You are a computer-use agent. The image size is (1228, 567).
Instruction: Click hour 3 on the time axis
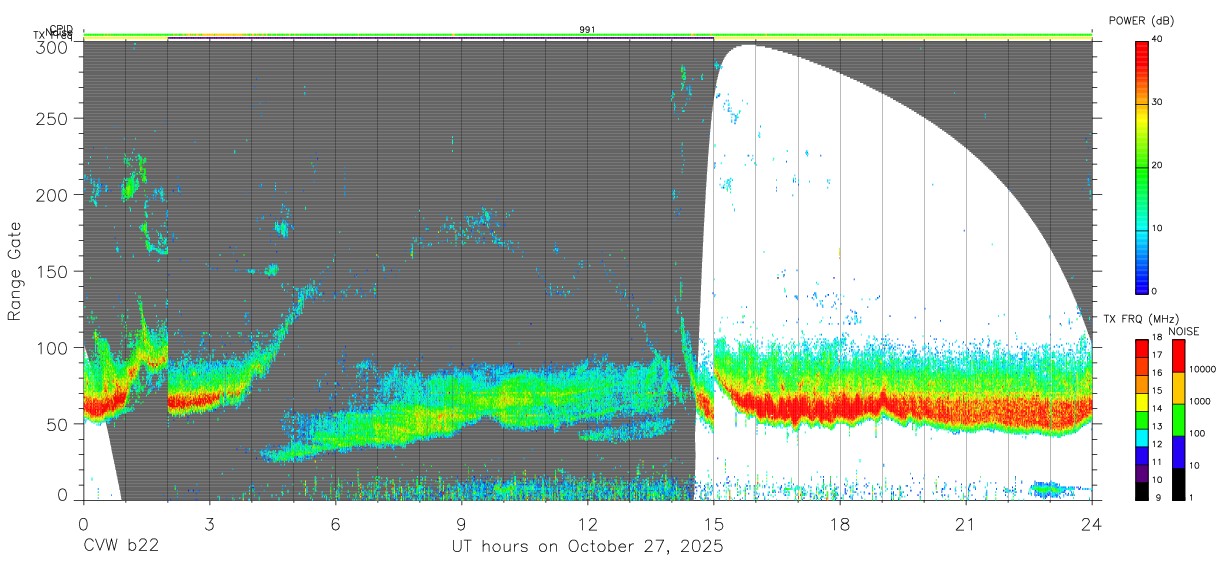(x=209, y=523)
